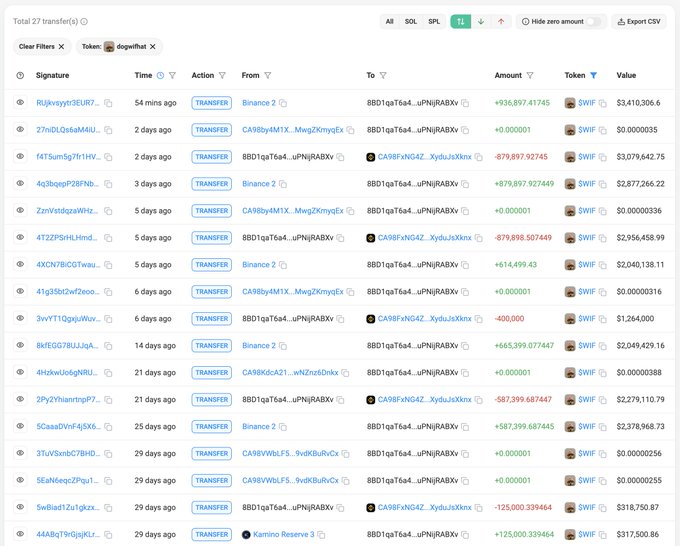Toggle eye icon for 27niDLQs6aM4iU row
This screenshot has width=680, height=546.
(20, 130)
